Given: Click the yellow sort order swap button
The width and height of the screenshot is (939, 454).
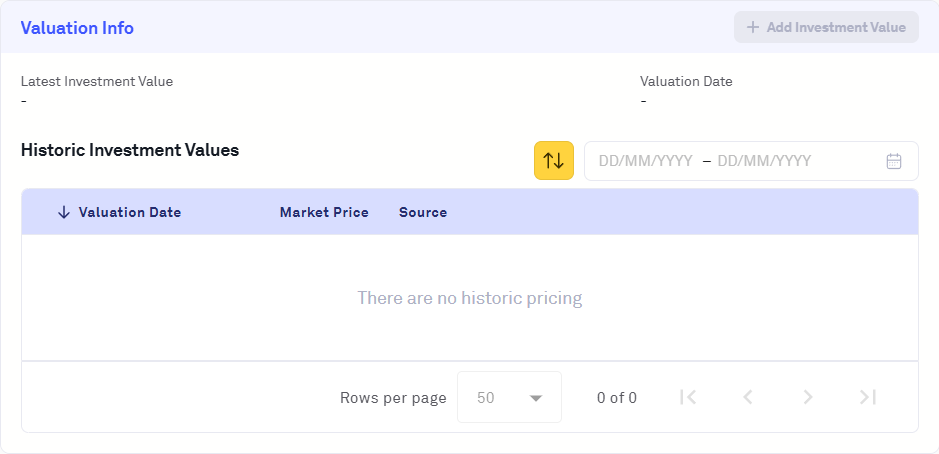Looking at the screenshot, I should tap(553, 160).
